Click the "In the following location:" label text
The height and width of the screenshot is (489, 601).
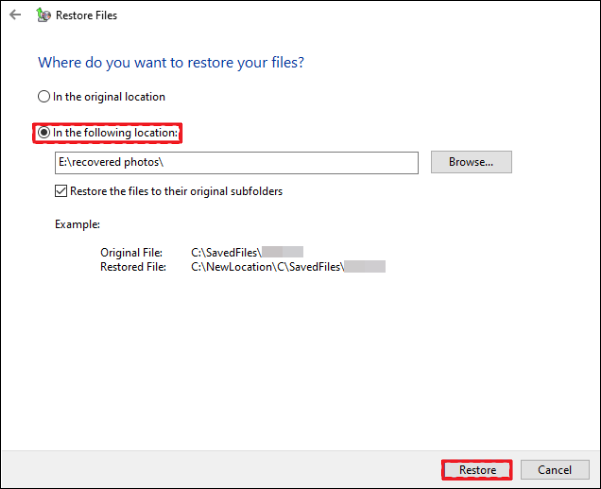116,133
